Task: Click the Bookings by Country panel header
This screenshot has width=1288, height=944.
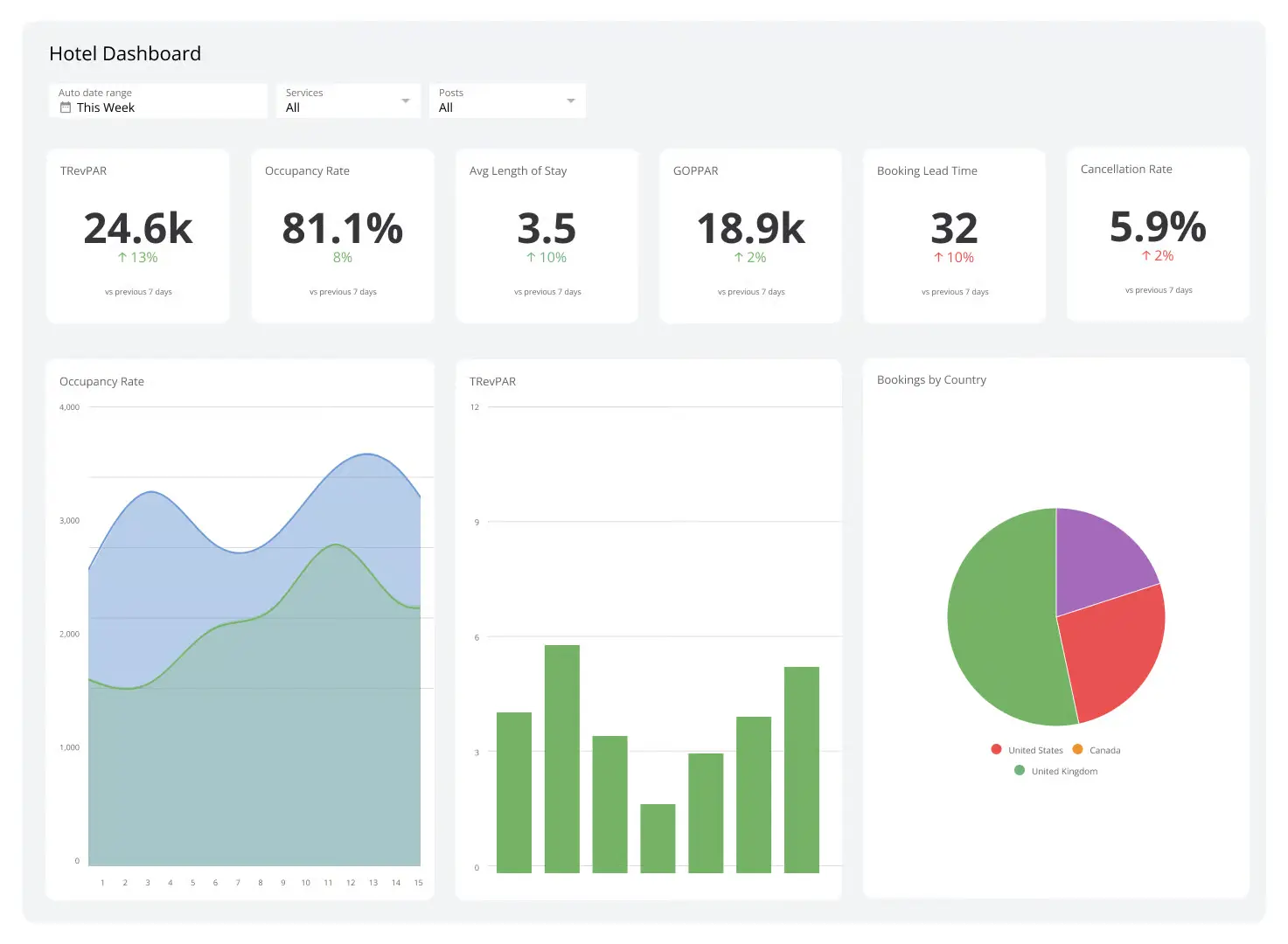Action: pos(931,379)
